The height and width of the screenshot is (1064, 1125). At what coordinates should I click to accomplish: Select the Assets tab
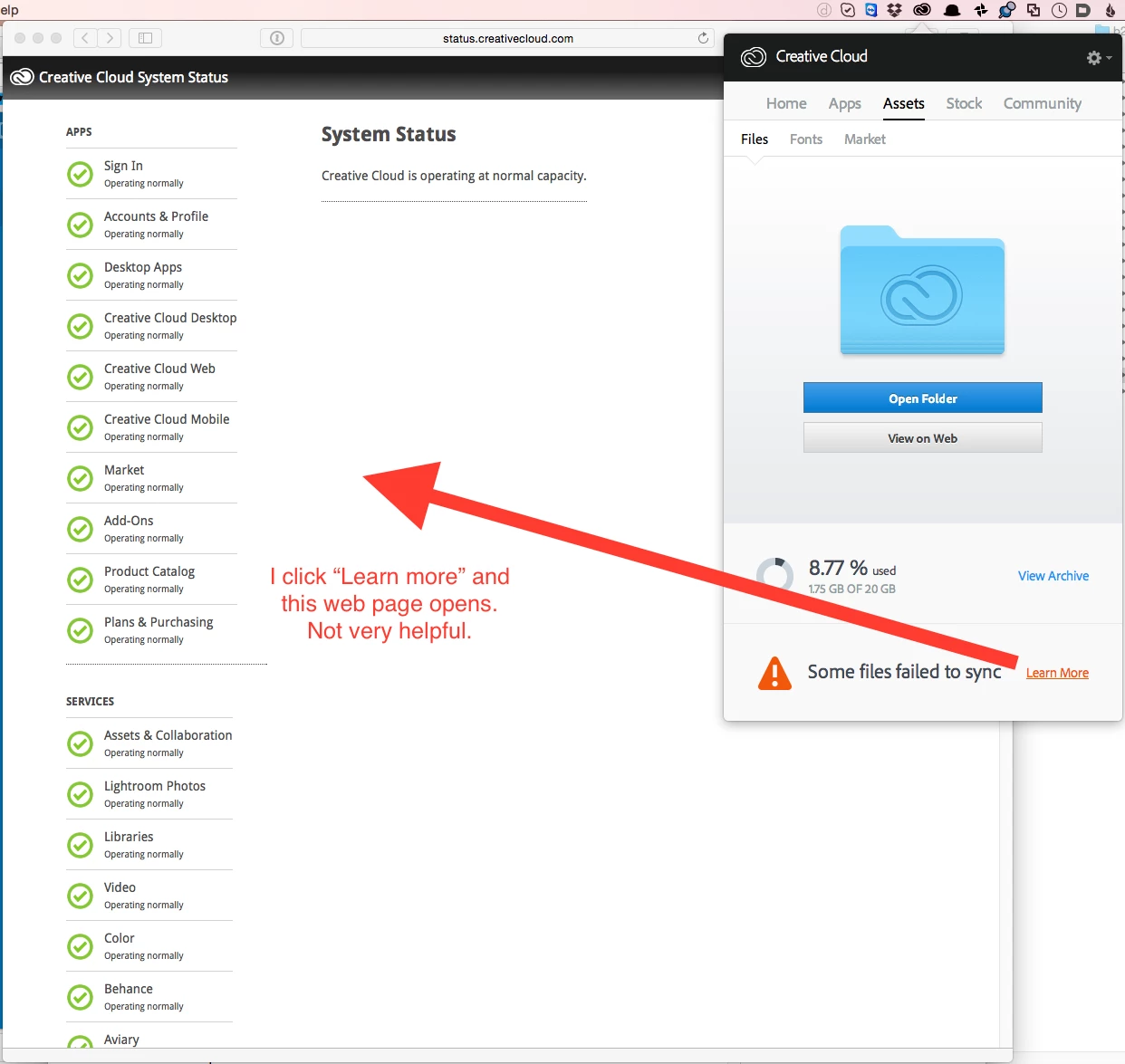904,103
